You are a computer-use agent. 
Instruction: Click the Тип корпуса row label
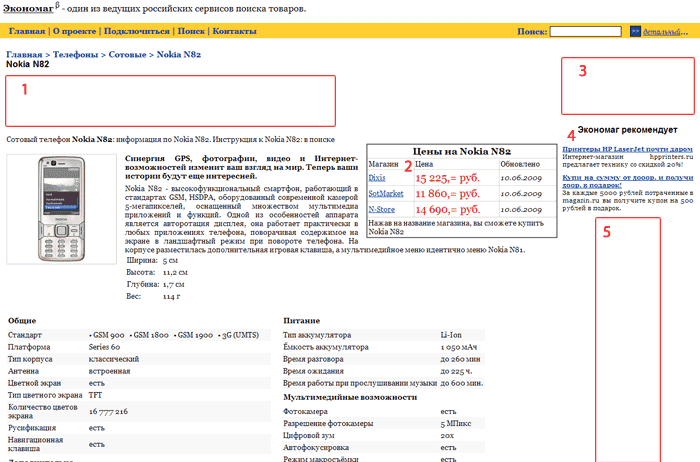pos(30,359)
